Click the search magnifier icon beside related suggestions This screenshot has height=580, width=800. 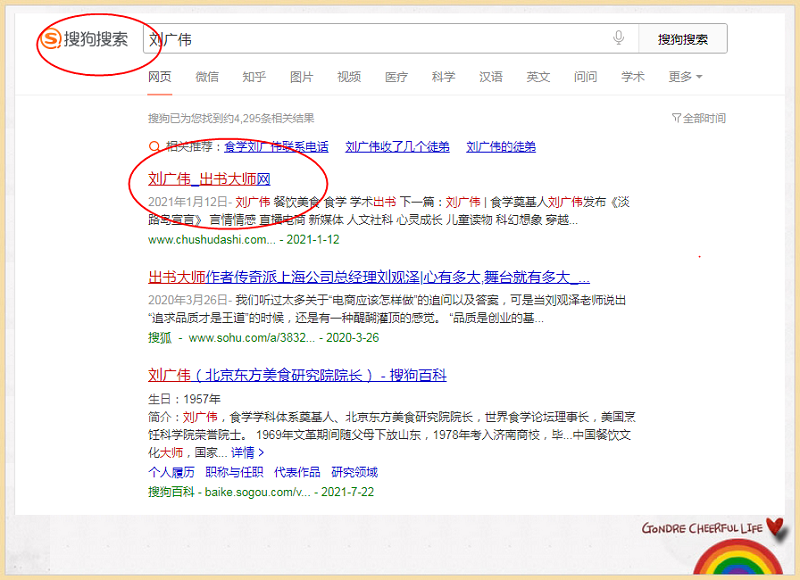pyautogui.click(x=154, y=146)
